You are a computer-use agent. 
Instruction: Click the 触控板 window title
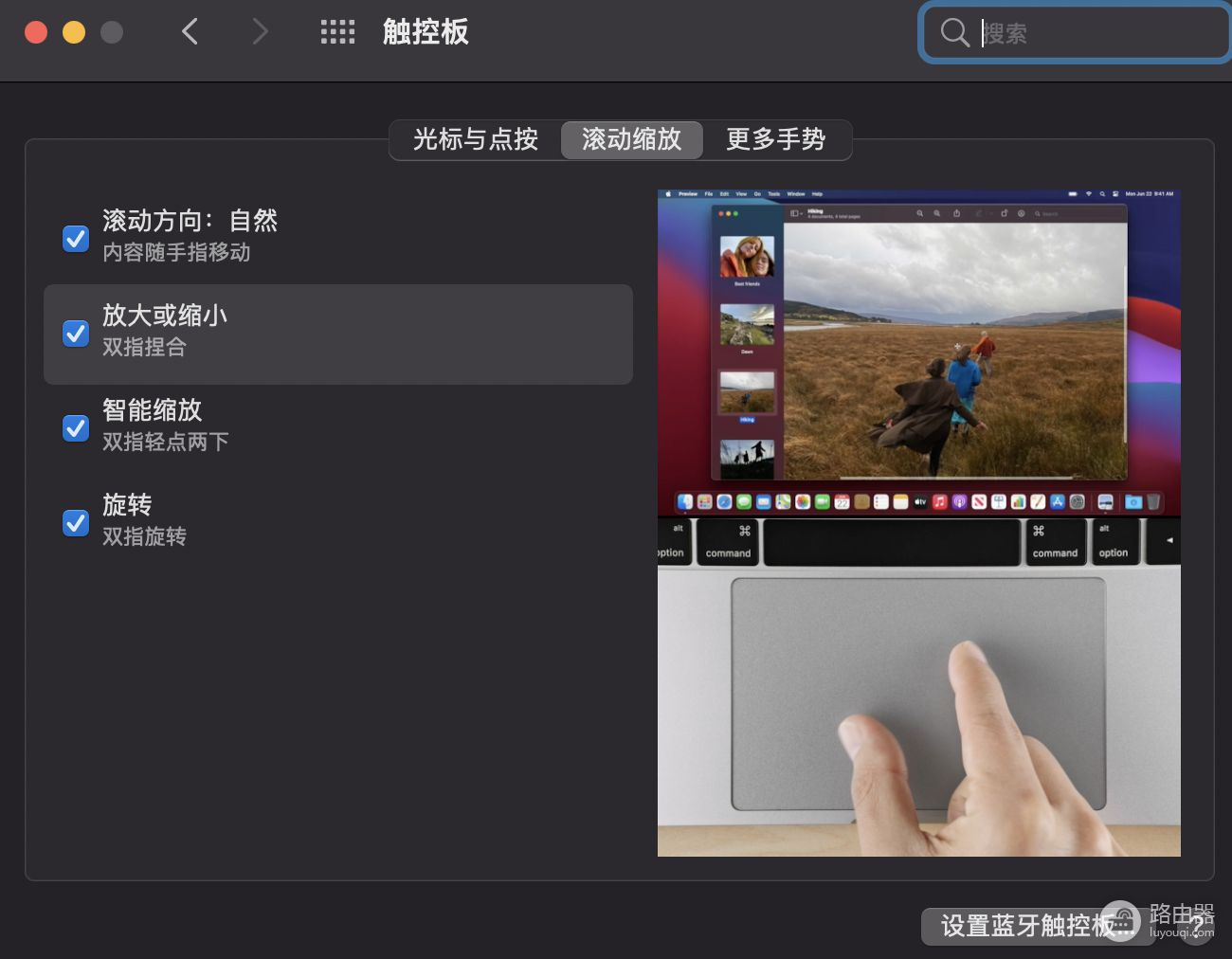coord(426,32)
